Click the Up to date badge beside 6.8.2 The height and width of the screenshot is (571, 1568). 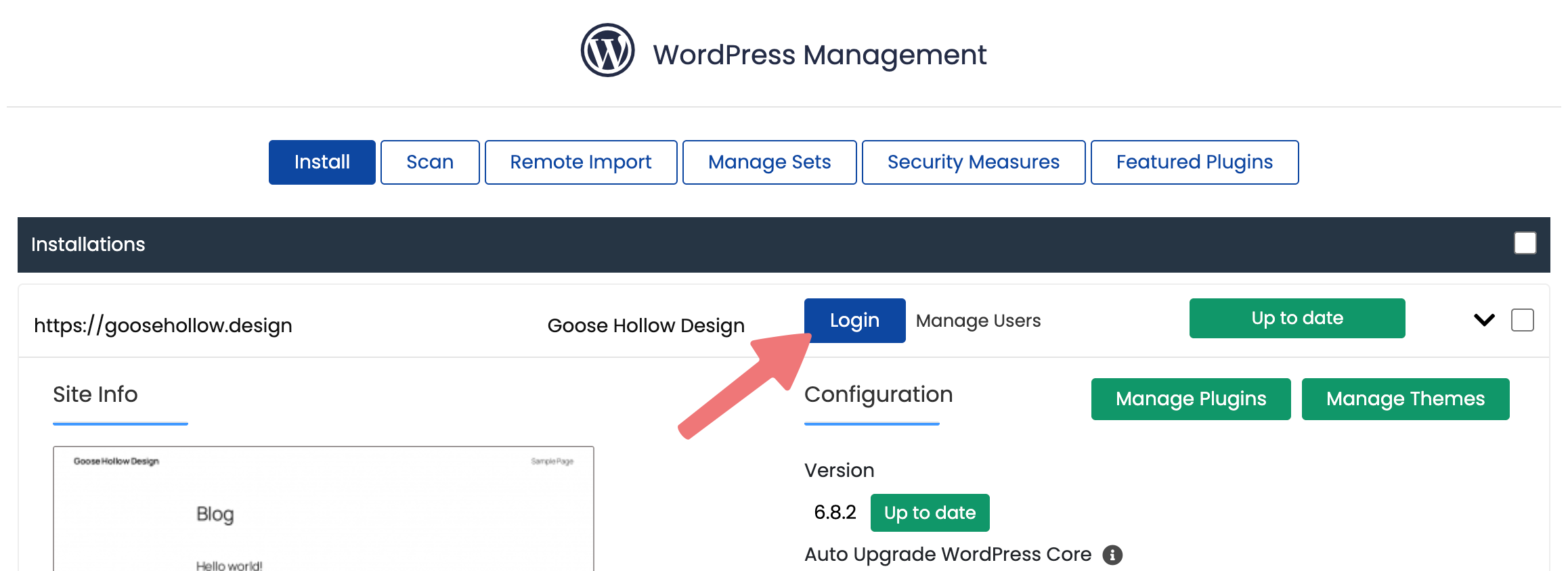(930, 513)
